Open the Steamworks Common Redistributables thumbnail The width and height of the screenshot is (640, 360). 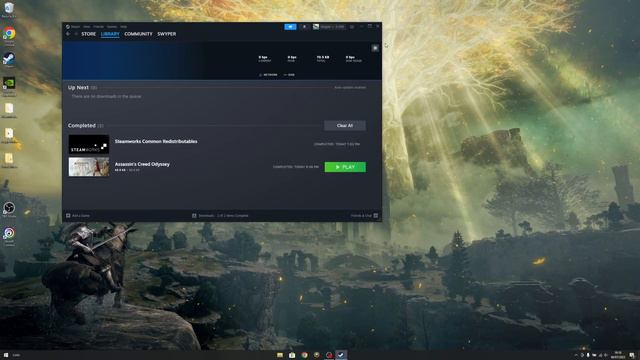pos(89,144)
